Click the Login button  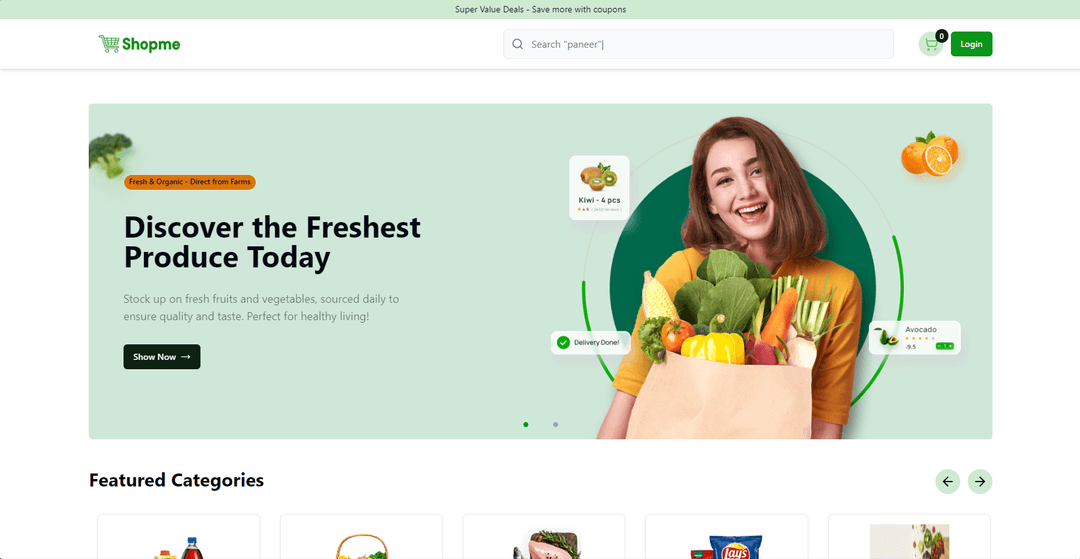(971, 44)
